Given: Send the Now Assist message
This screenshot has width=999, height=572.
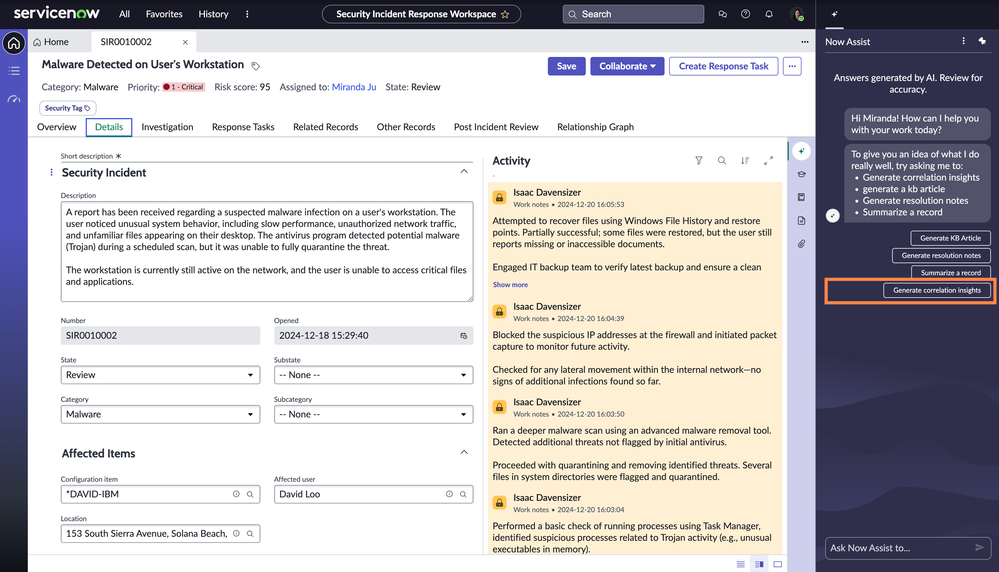Looking at the screenshot, I should coord(979,547).
